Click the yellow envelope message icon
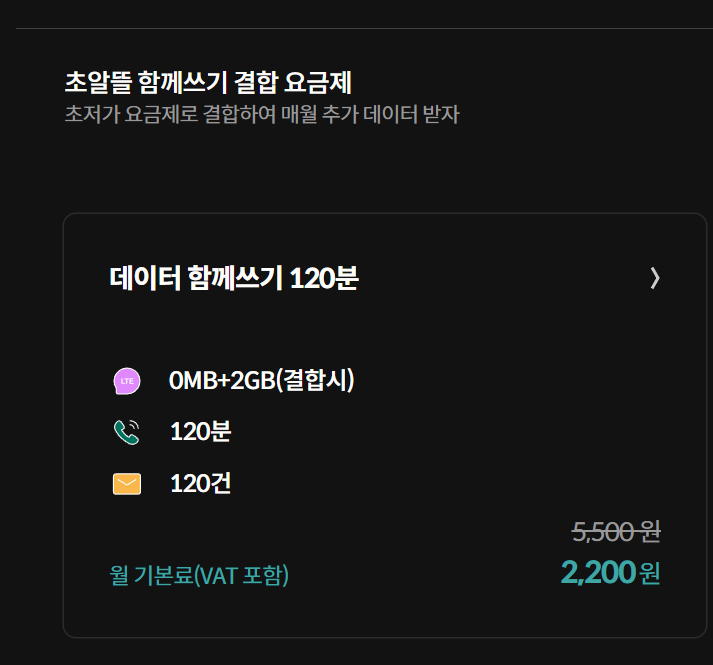Image resolution: width=713 pixels, height=665 pixels. (127, 484)
